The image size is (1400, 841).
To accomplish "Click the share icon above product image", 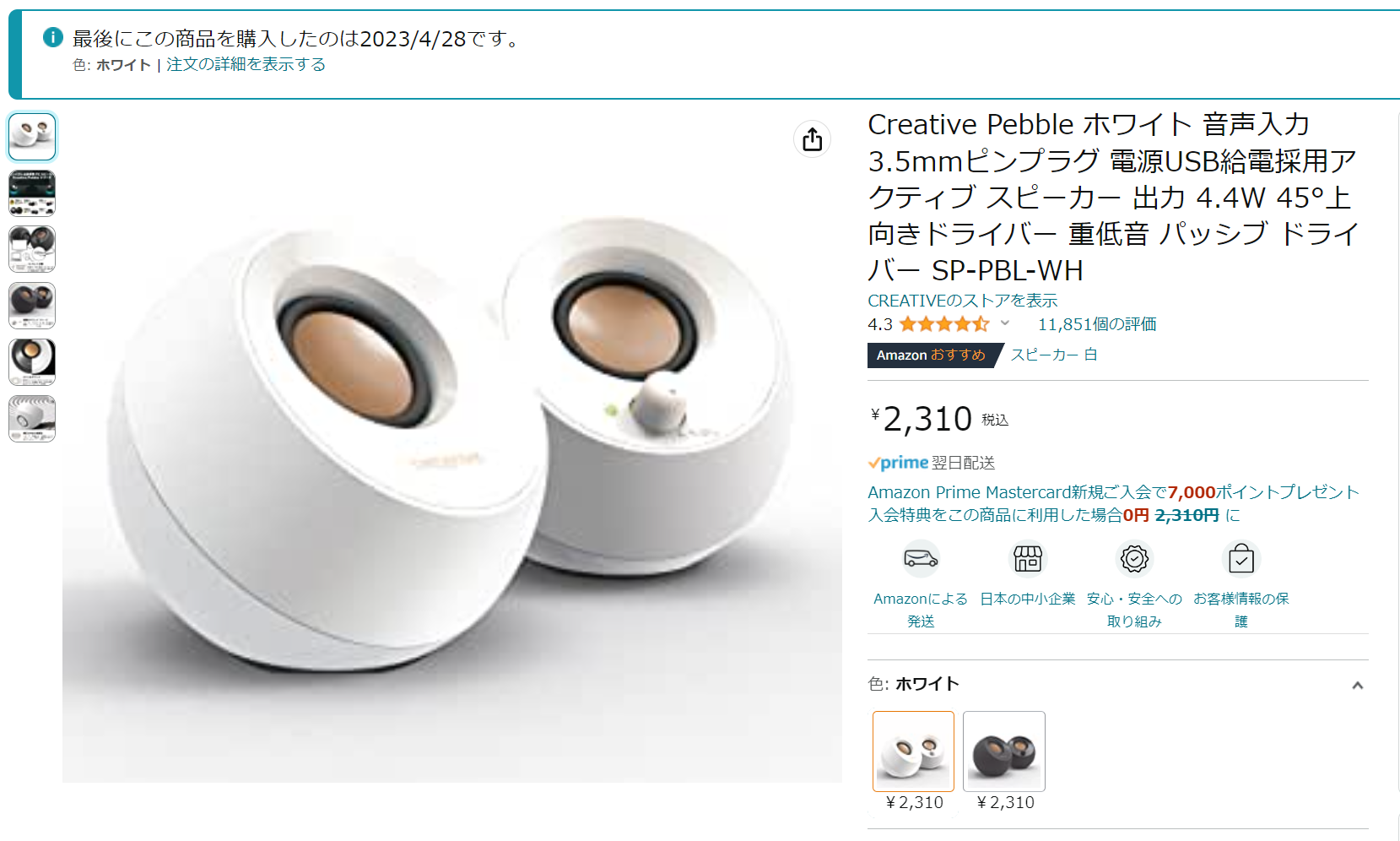I will [x=812, y=139].
